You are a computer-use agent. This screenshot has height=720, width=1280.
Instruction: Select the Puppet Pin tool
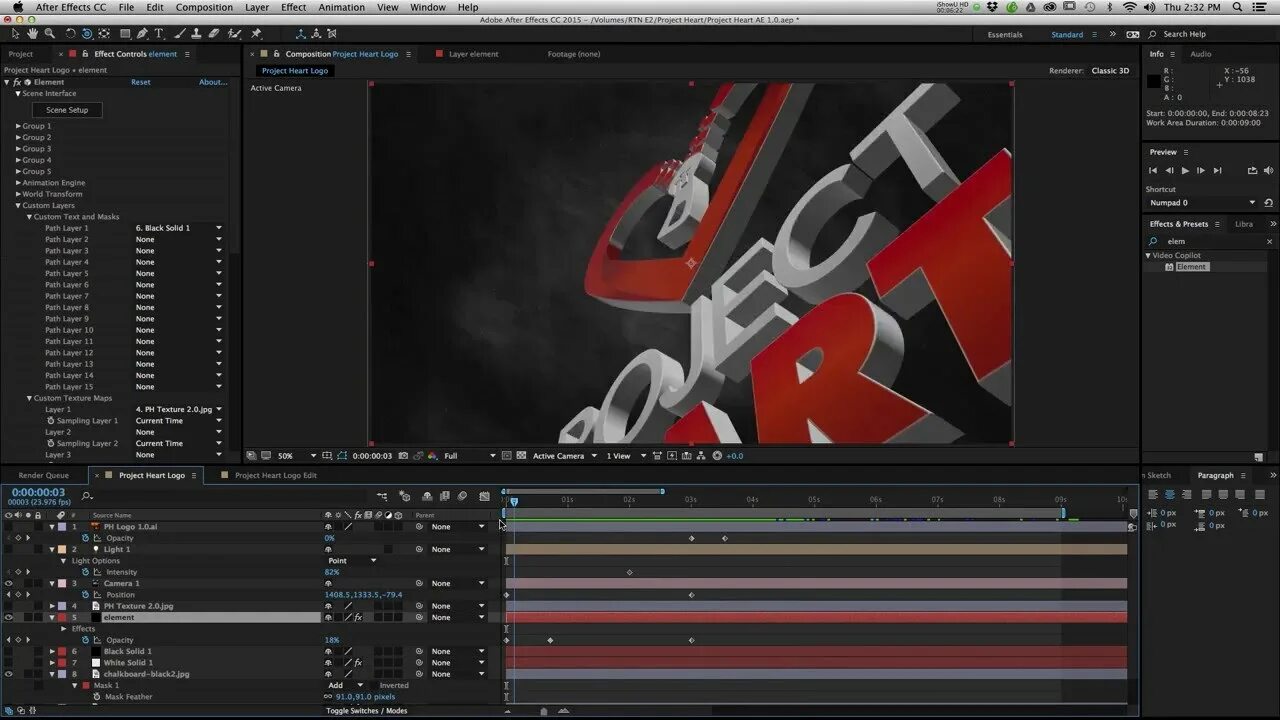(256, 34)
